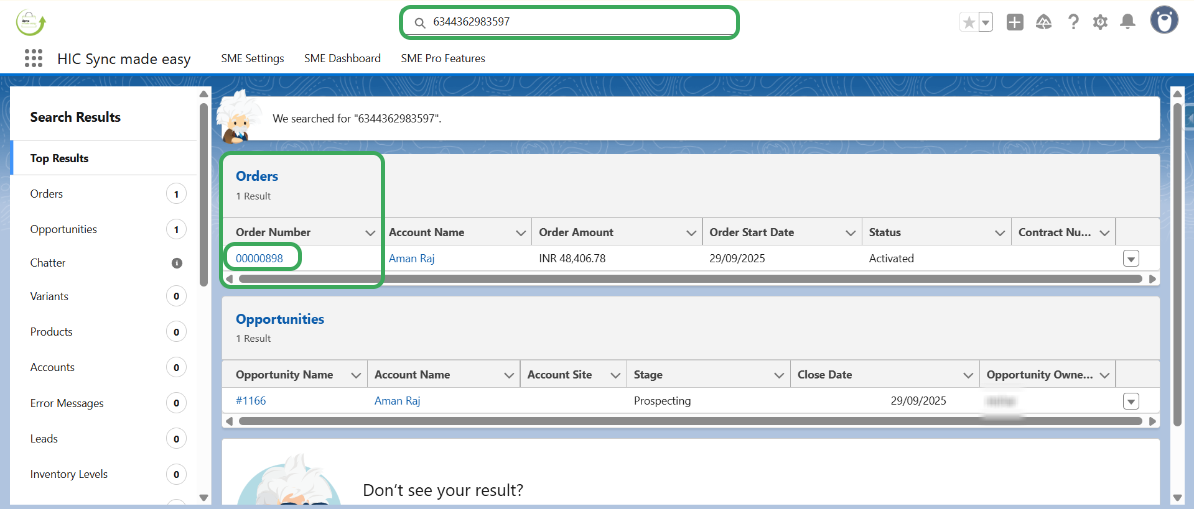Open the App Launcher grid icon

click(x=33, y=58)
